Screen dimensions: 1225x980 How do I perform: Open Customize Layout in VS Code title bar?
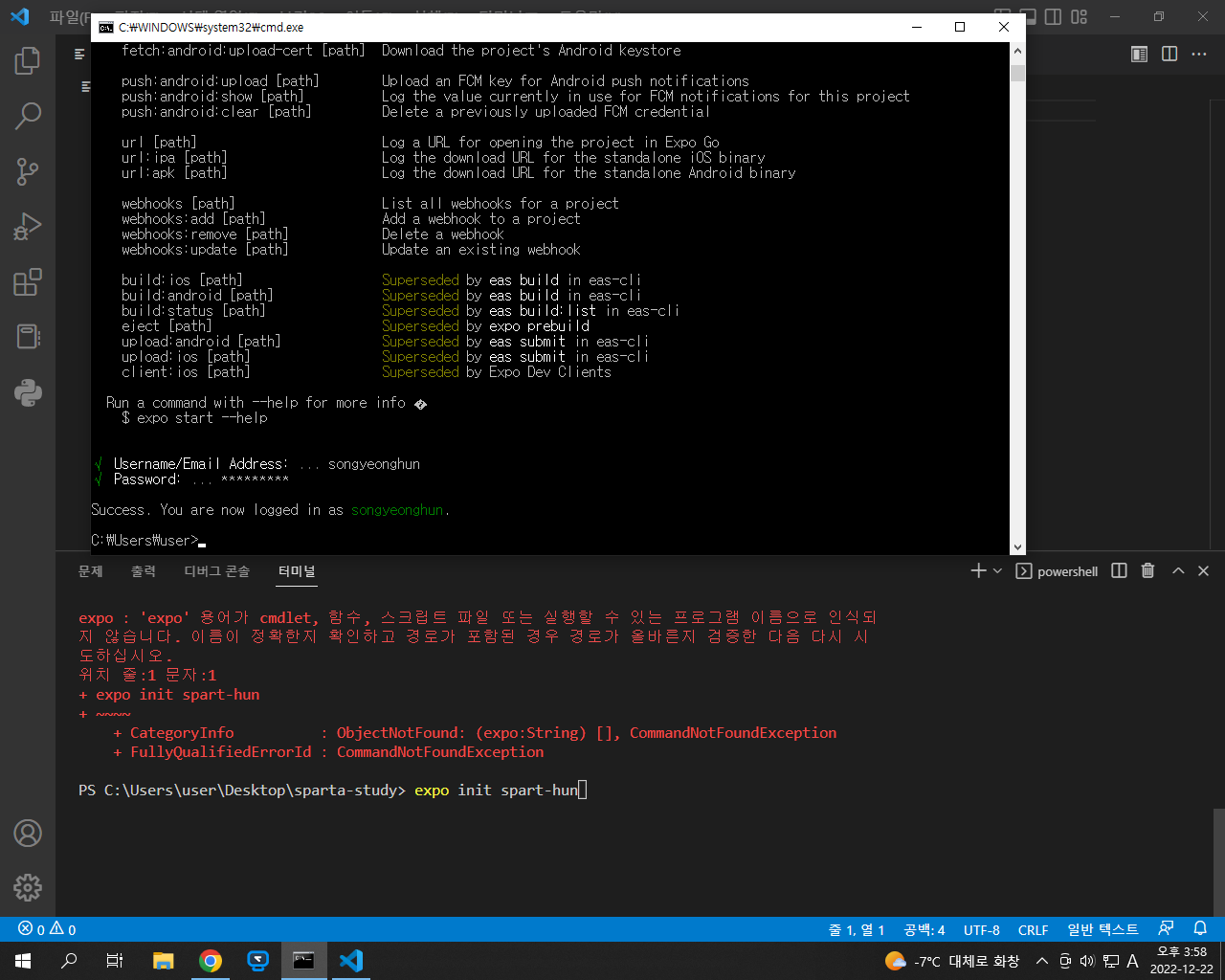pyautogui.click(x=1080, y=16)
